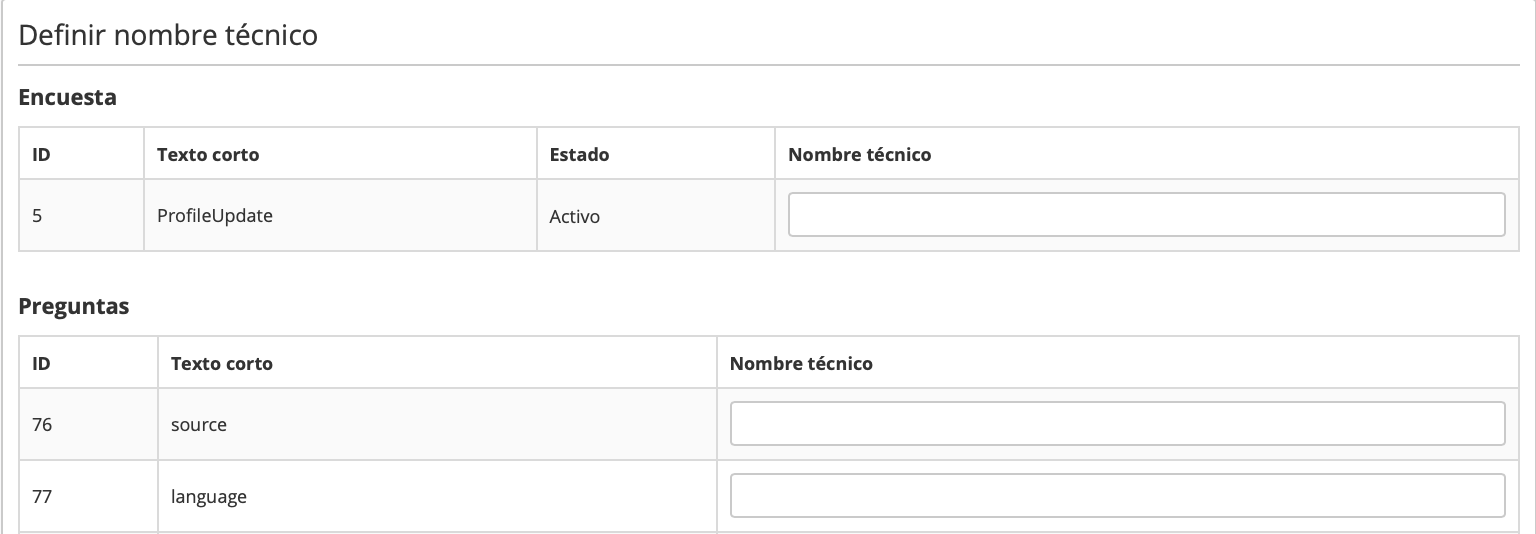Click the ProfileUpdate survey technical name field
1536x534 pixels.
(1146, 215)
